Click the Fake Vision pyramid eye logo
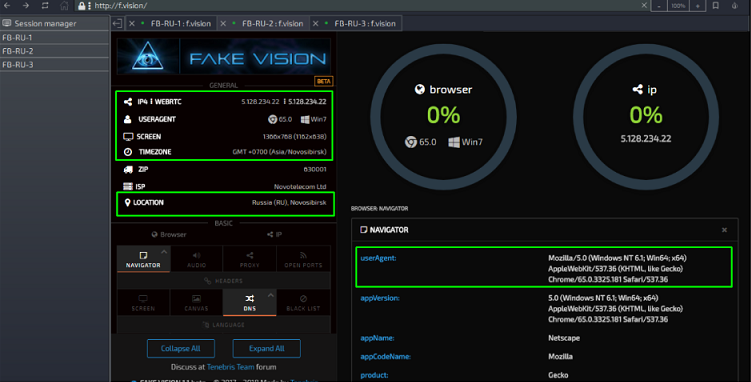Image resolution: width=751 pixels, height=382 pixels. click(148, 56)
